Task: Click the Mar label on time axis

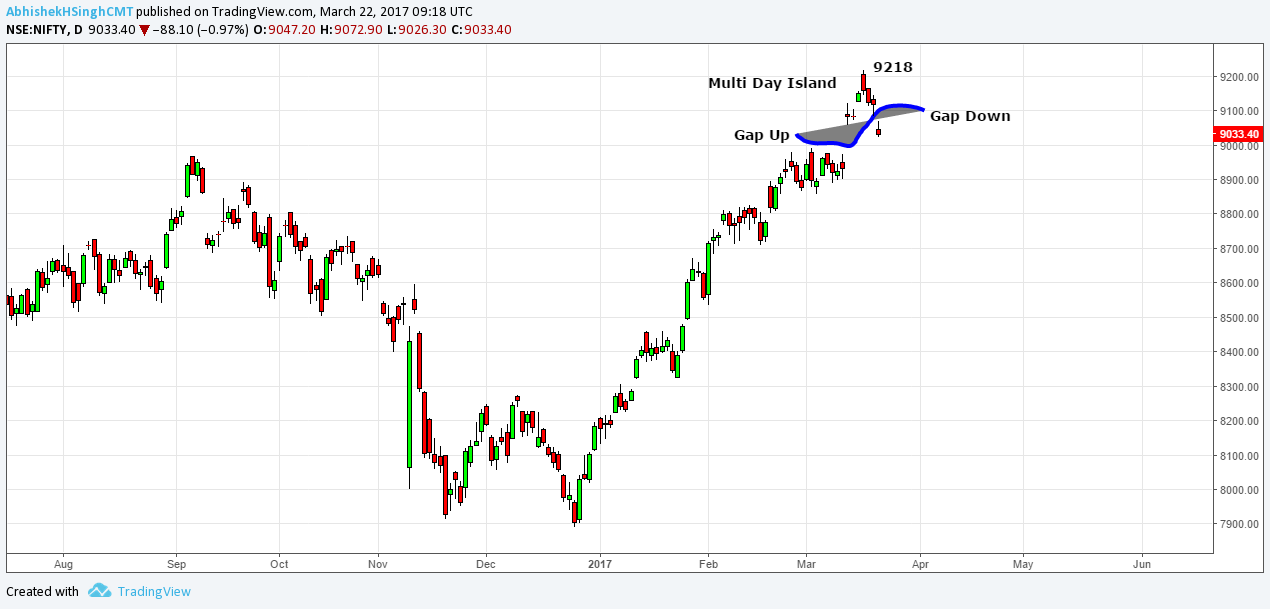Action: point(805,564)
